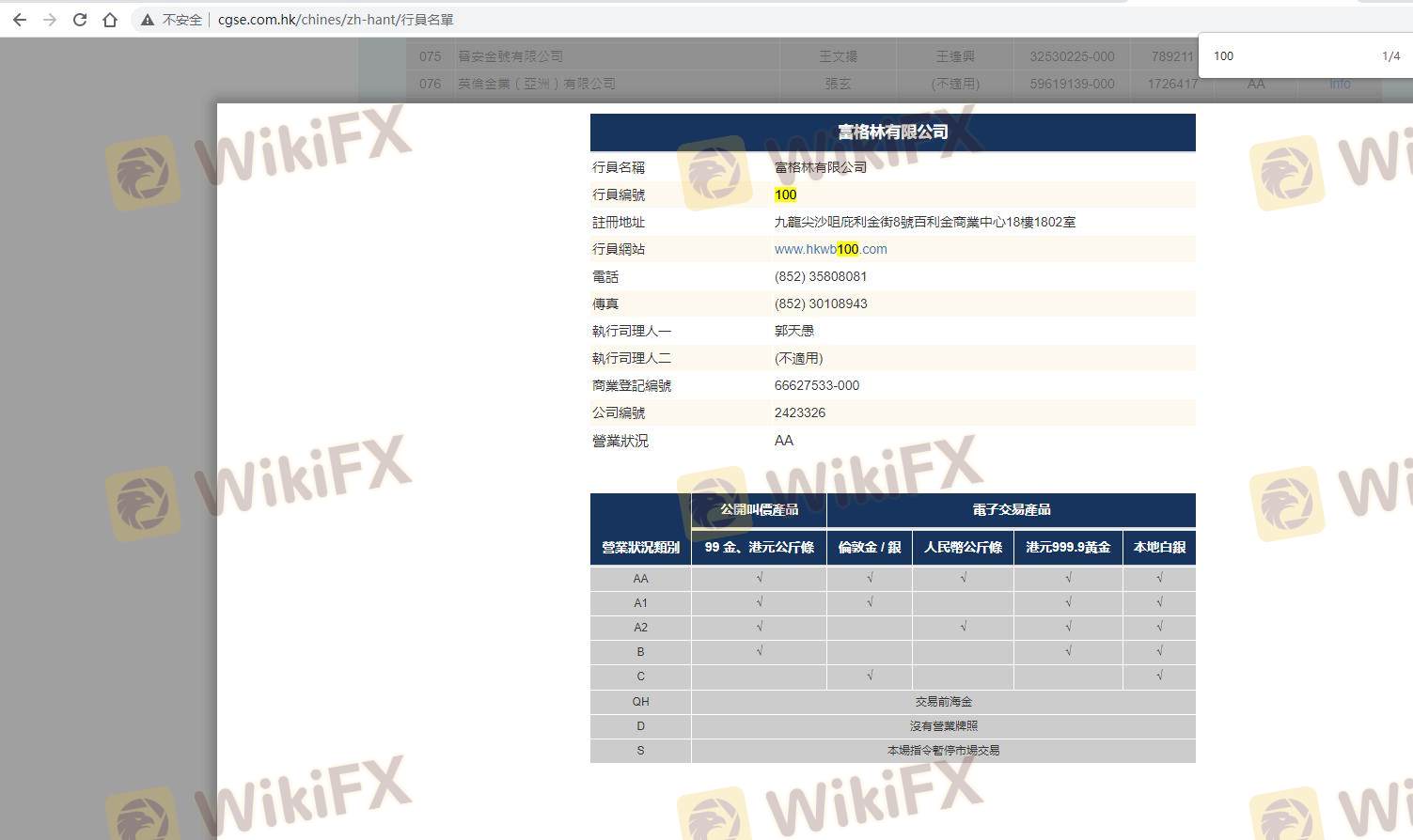Click the highlighted member number 100

point(785,194)
